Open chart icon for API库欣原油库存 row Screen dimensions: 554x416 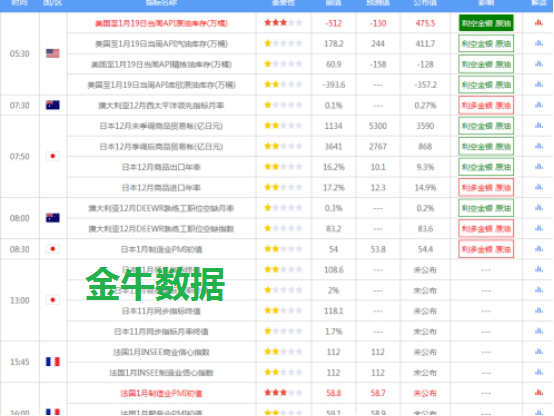click(x=539, y=84)
